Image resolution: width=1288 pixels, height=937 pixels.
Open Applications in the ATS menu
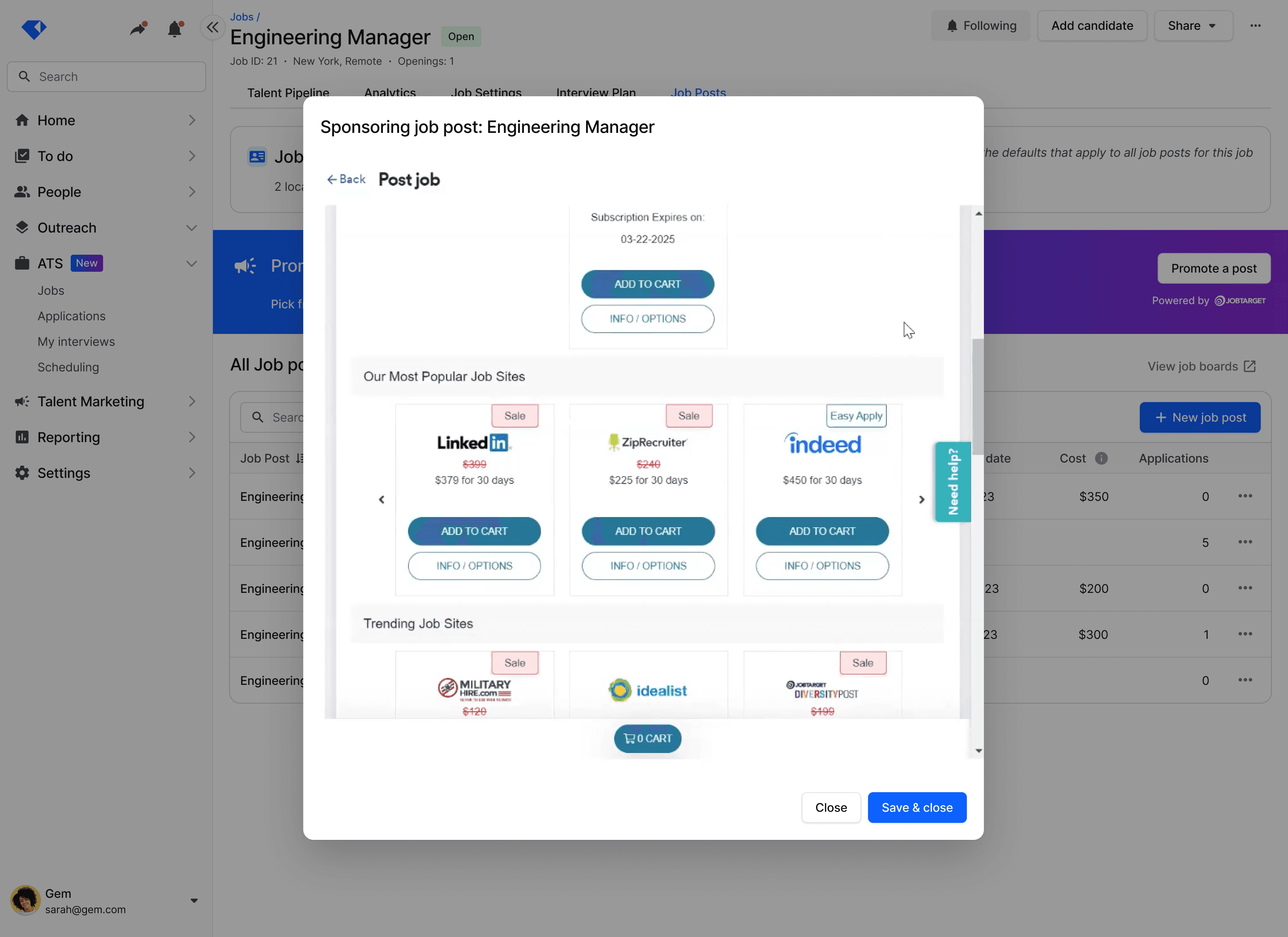tap(71, 316)
